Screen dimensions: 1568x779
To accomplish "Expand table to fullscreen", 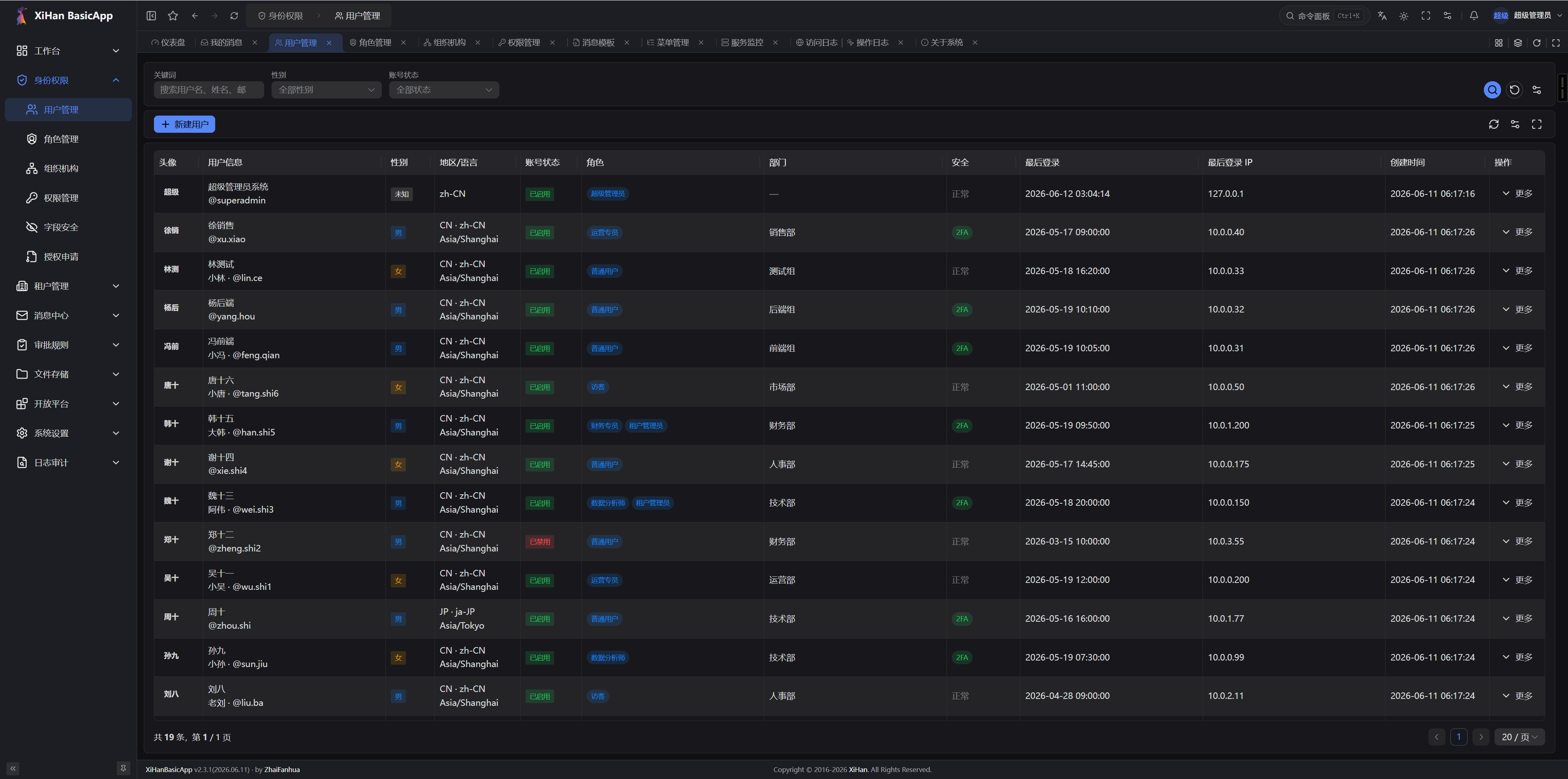I will (1537, 124).
